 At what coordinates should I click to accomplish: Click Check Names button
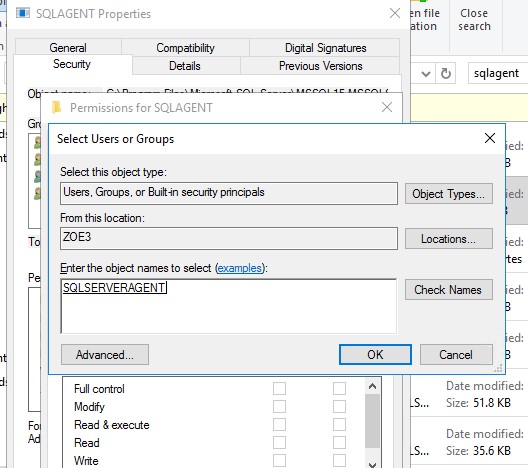449,290
